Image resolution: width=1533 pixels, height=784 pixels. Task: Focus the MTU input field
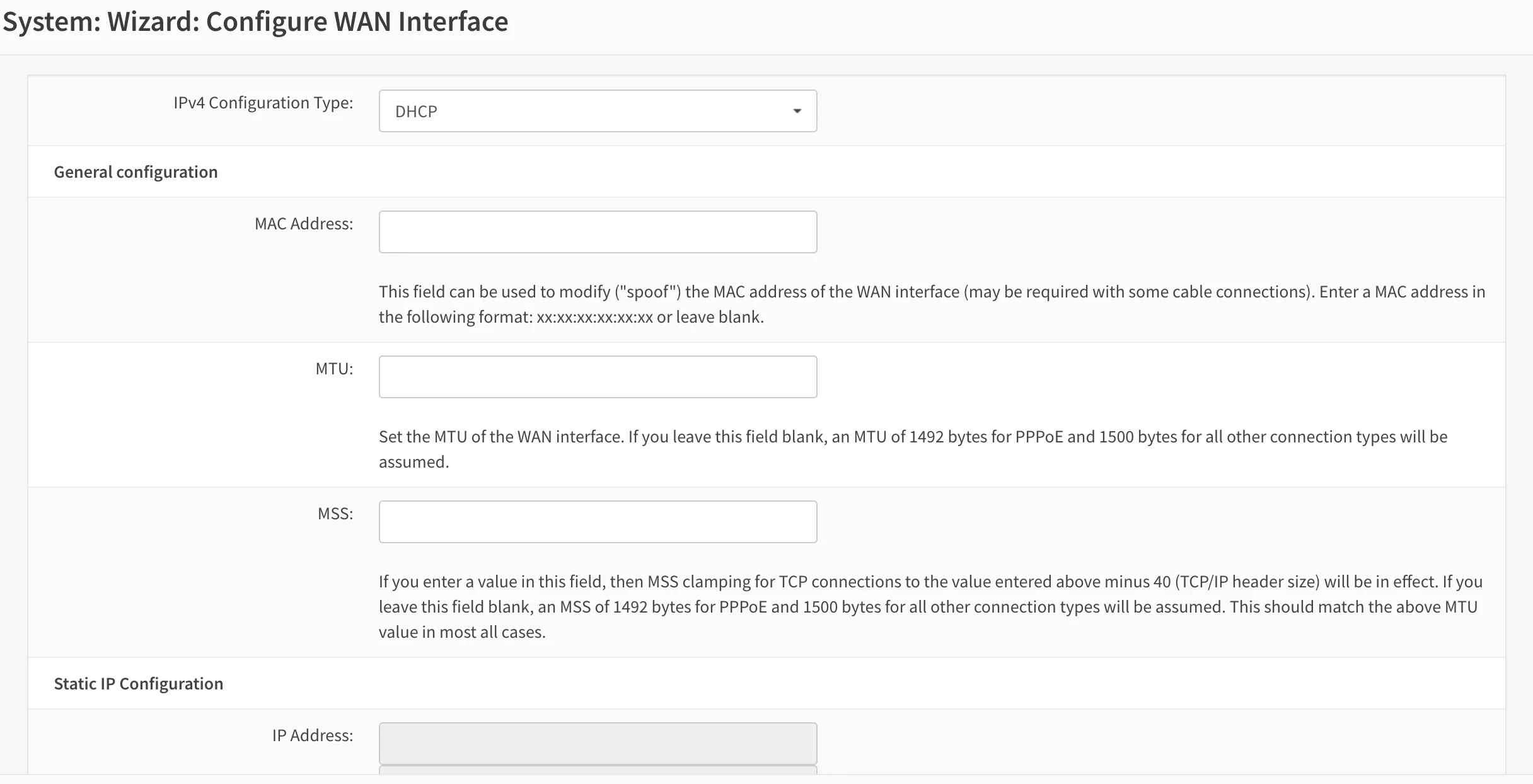tap(598, 377)
